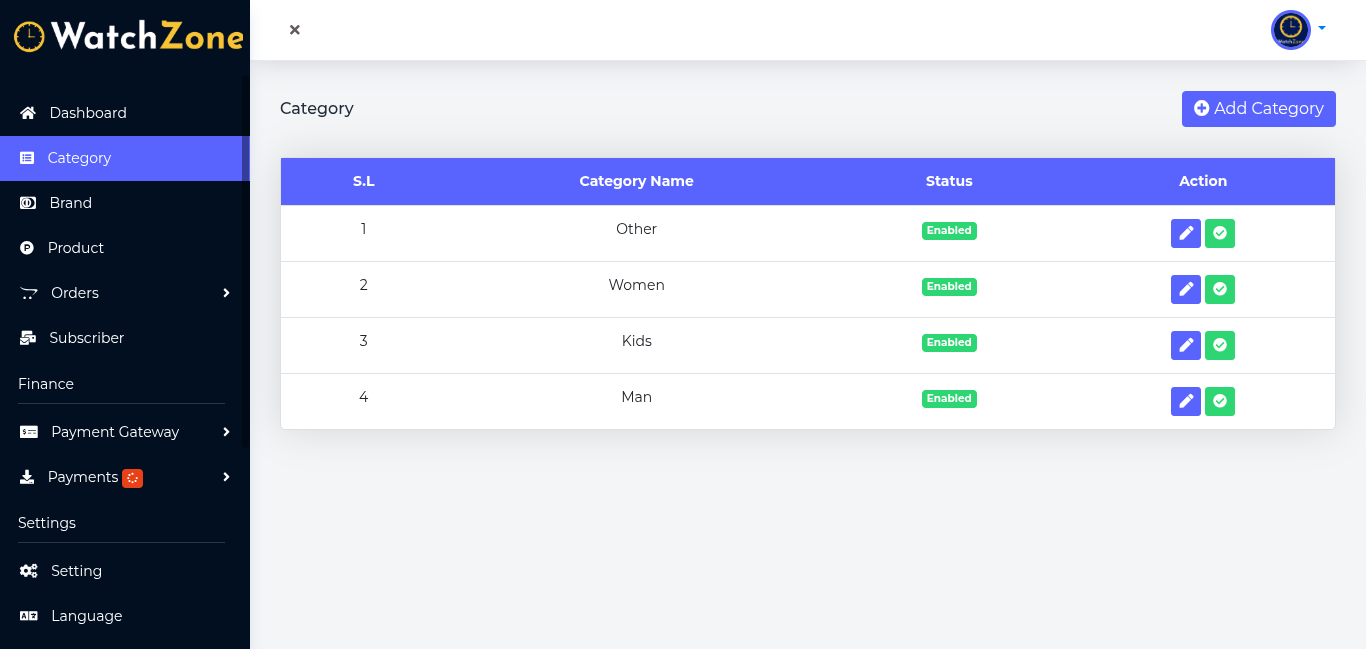Edit the Kids category via pencil icon
Screen dimensions: 1366x649
pos(1185,345)
